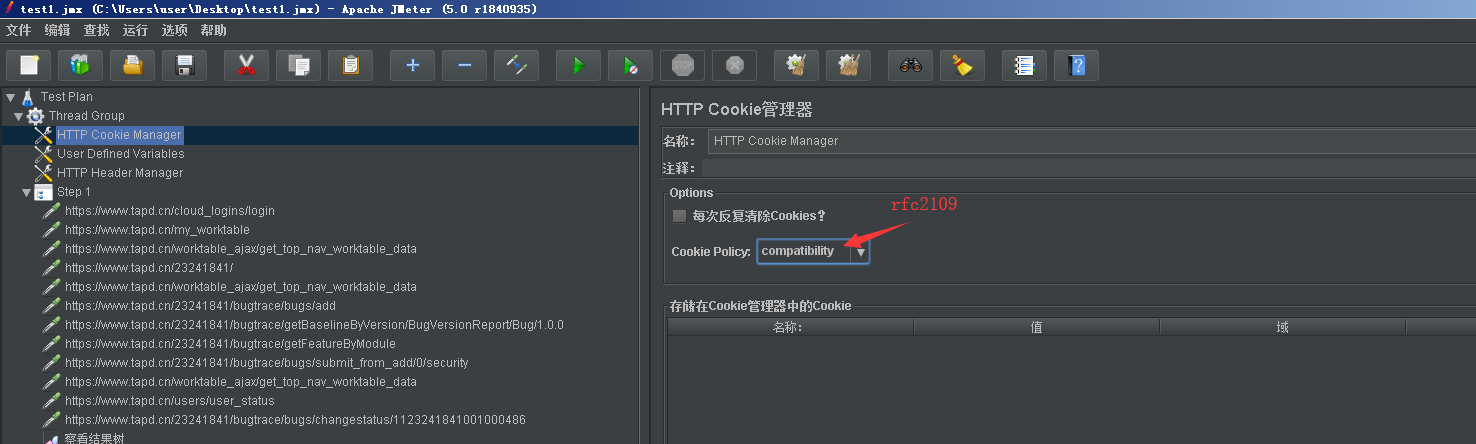The width and height of the screenshot is (1476, 444).
Task: Select the my_worktable request
Action: tap(157, 230)
